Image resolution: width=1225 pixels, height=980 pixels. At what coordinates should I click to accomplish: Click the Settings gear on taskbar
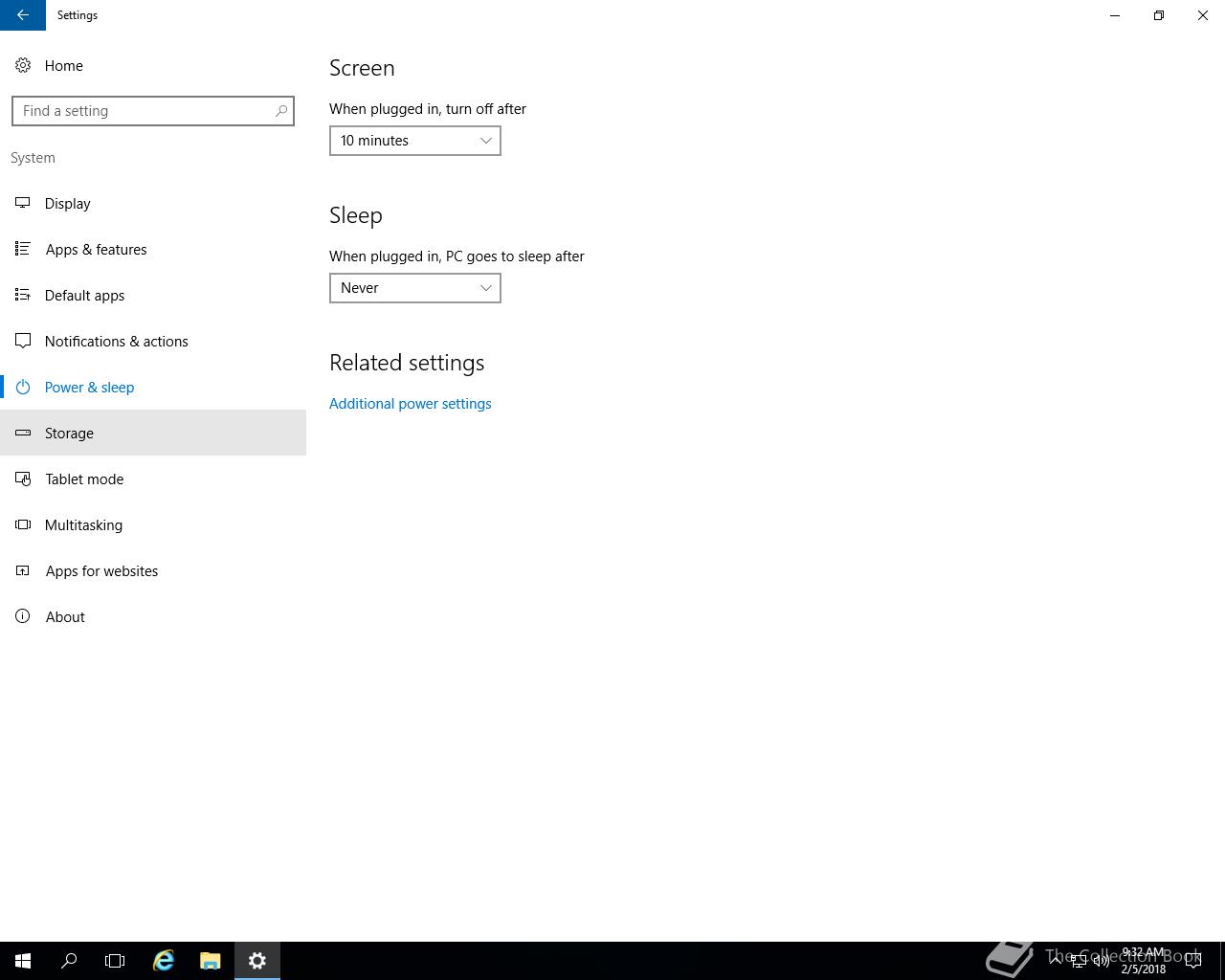point(257,961)
